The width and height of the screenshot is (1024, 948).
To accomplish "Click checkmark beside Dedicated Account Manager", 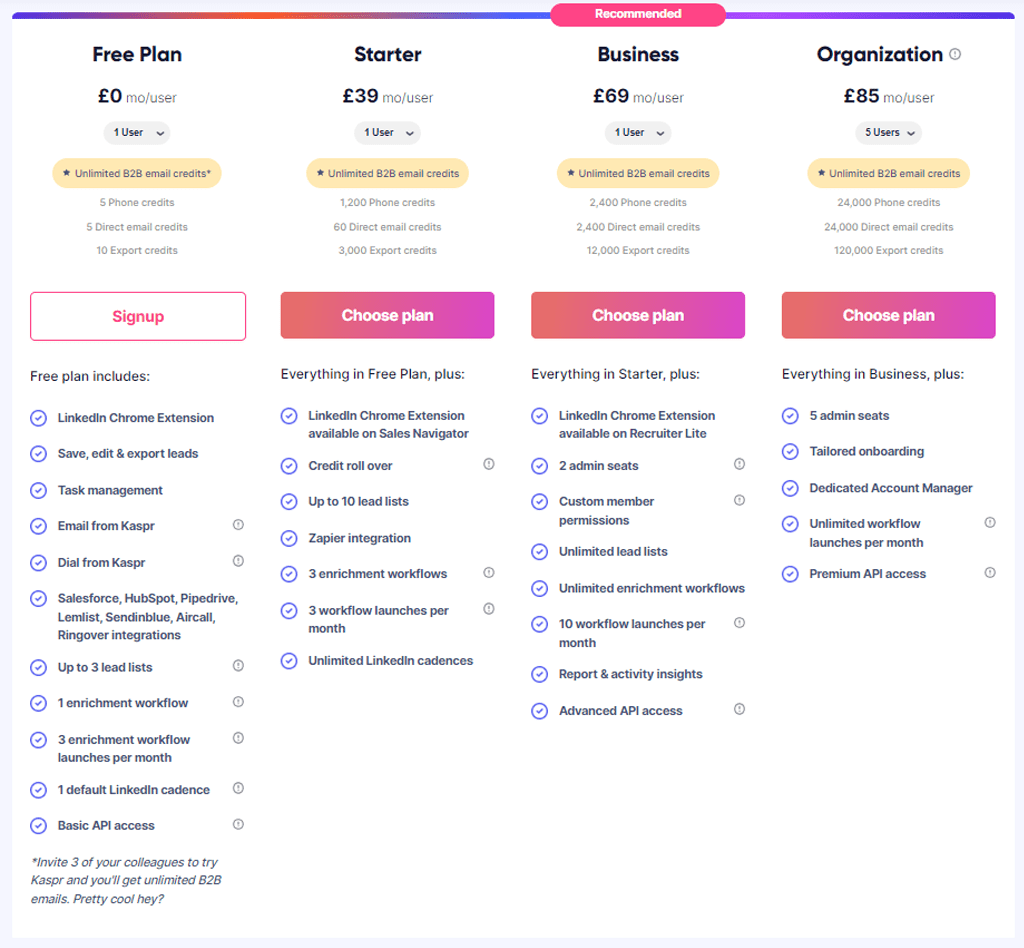I will click(x=790, y=488).
